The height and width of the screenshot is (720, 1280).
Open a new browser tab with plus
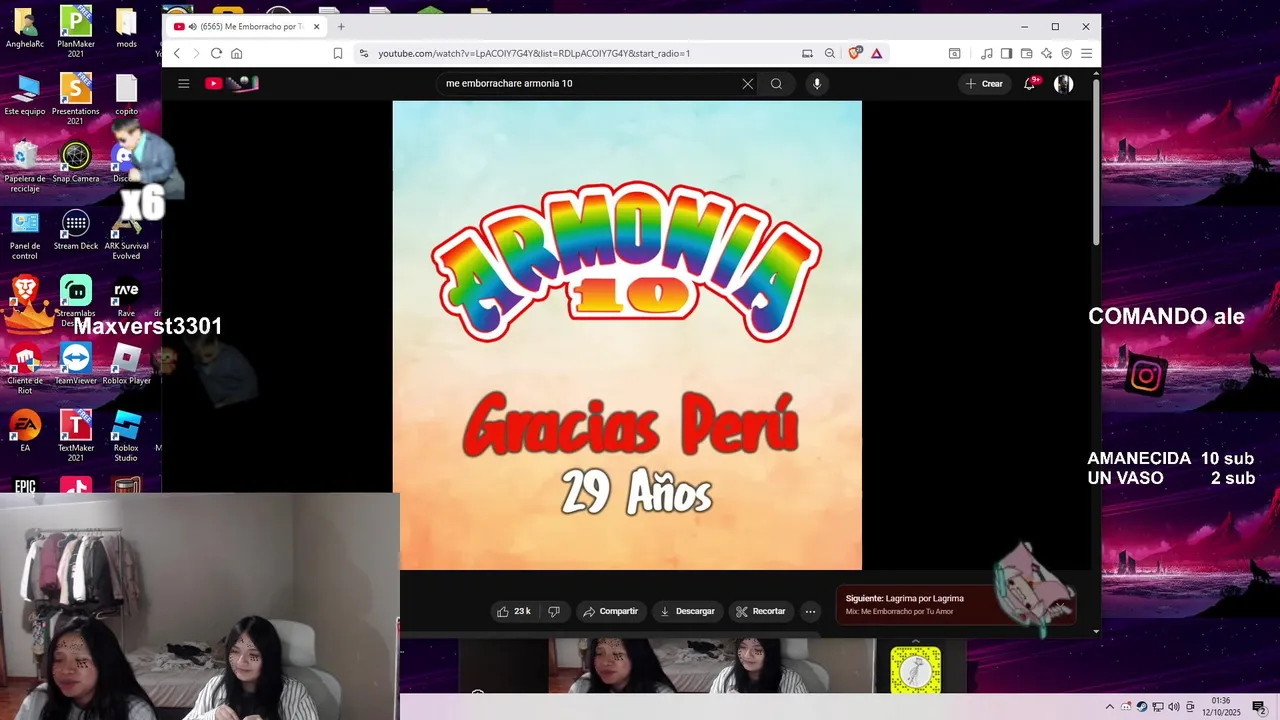pos(341,27)
